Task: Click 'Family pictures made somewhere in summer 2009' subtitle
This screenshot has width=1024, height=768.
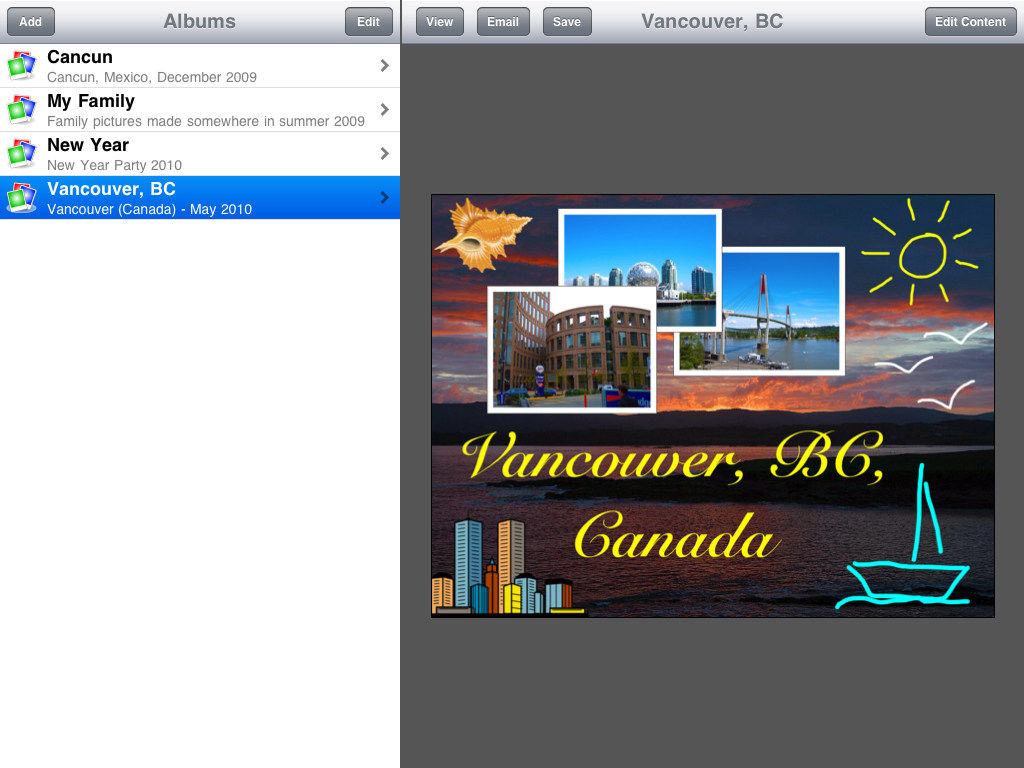Action: click(x=206, y=121)
